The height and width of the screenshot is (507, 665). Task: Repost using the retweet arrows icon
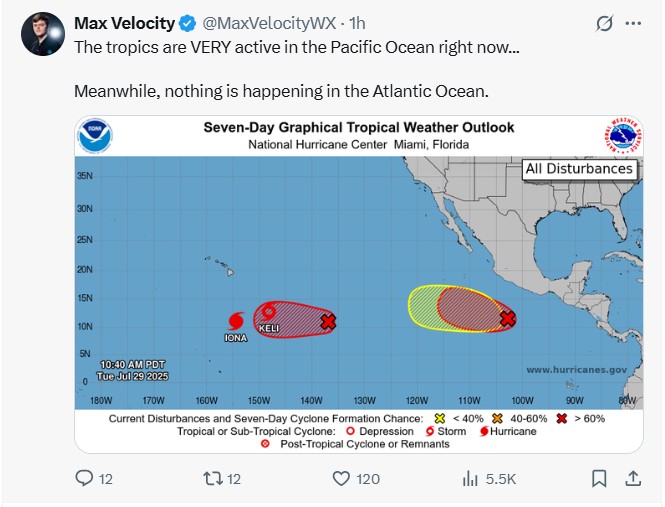212,479
